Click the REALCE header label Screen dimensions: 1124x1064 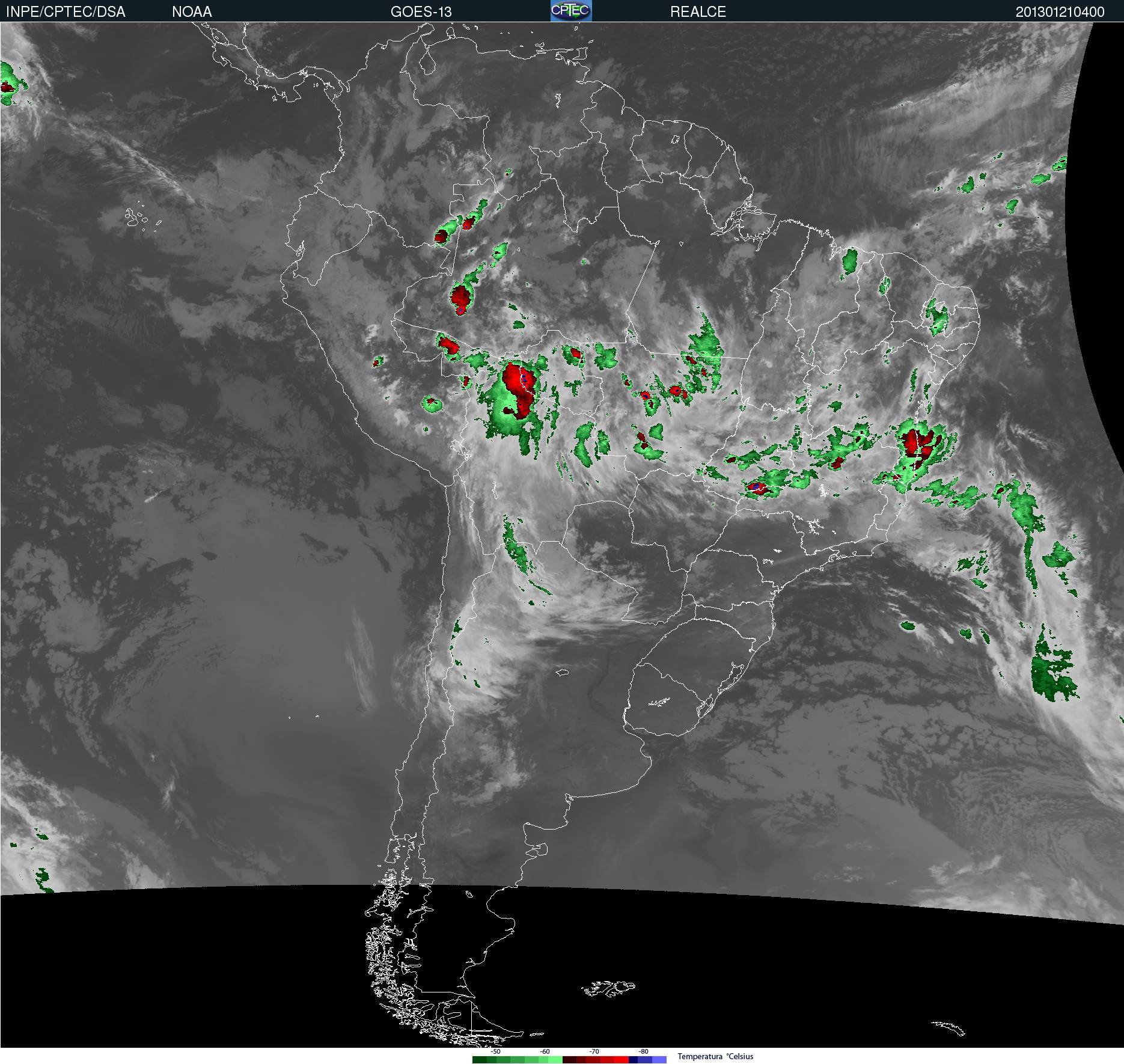click(698, 11)
